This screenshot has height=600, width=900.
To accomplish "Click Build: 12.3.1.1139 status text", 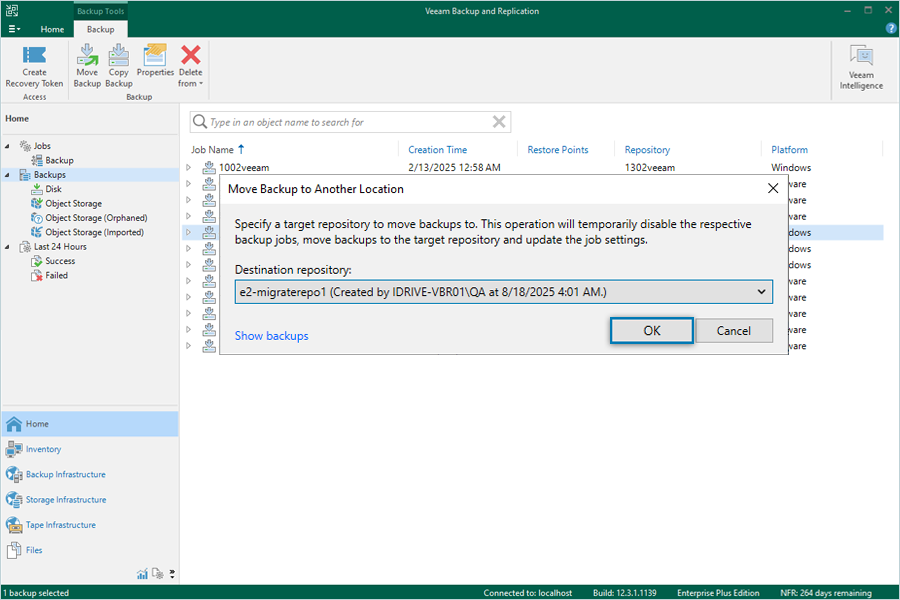I will tap(624, 593).
